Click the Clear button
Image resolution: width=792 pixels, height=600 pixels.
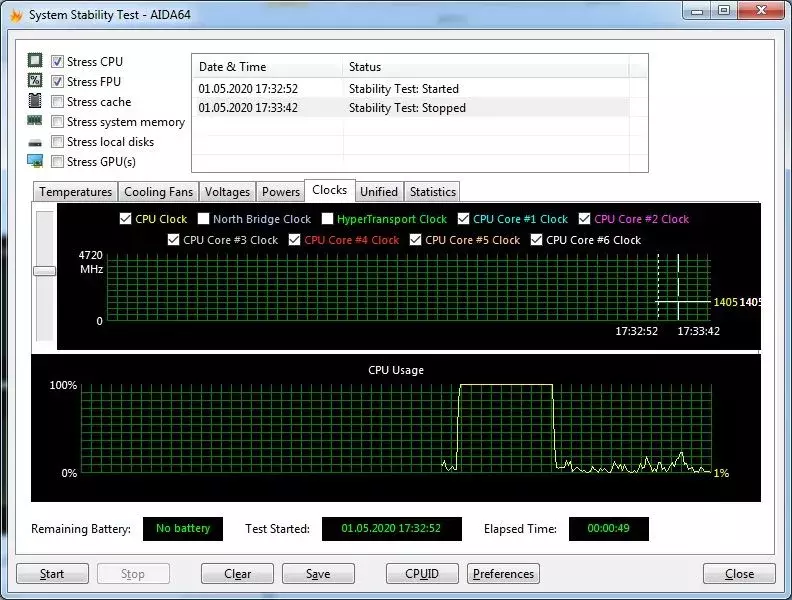click(x=237, y=574)
